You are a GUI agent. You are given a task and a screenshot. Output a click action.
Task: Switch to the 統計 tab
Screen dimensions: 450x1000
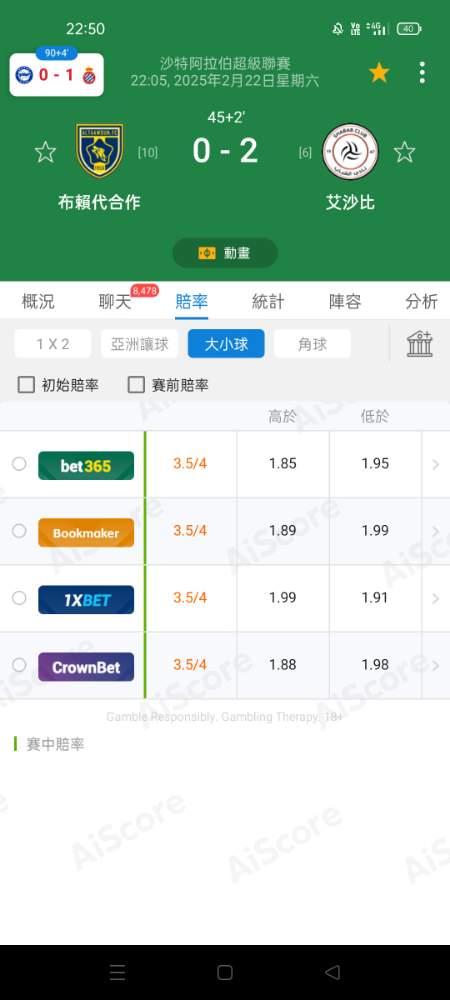(x=268, y=302)
